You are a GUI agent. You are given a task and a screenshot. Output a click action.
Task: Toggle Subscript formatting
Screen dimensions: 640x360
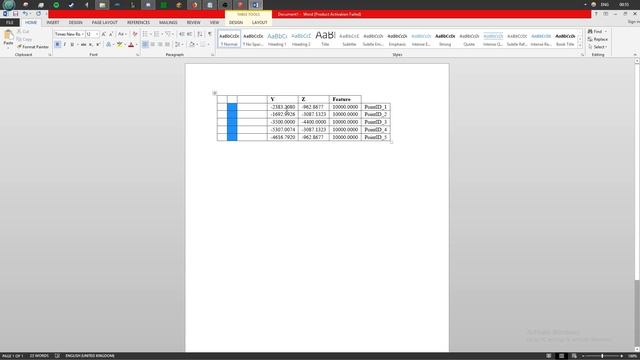coord(91,44)
